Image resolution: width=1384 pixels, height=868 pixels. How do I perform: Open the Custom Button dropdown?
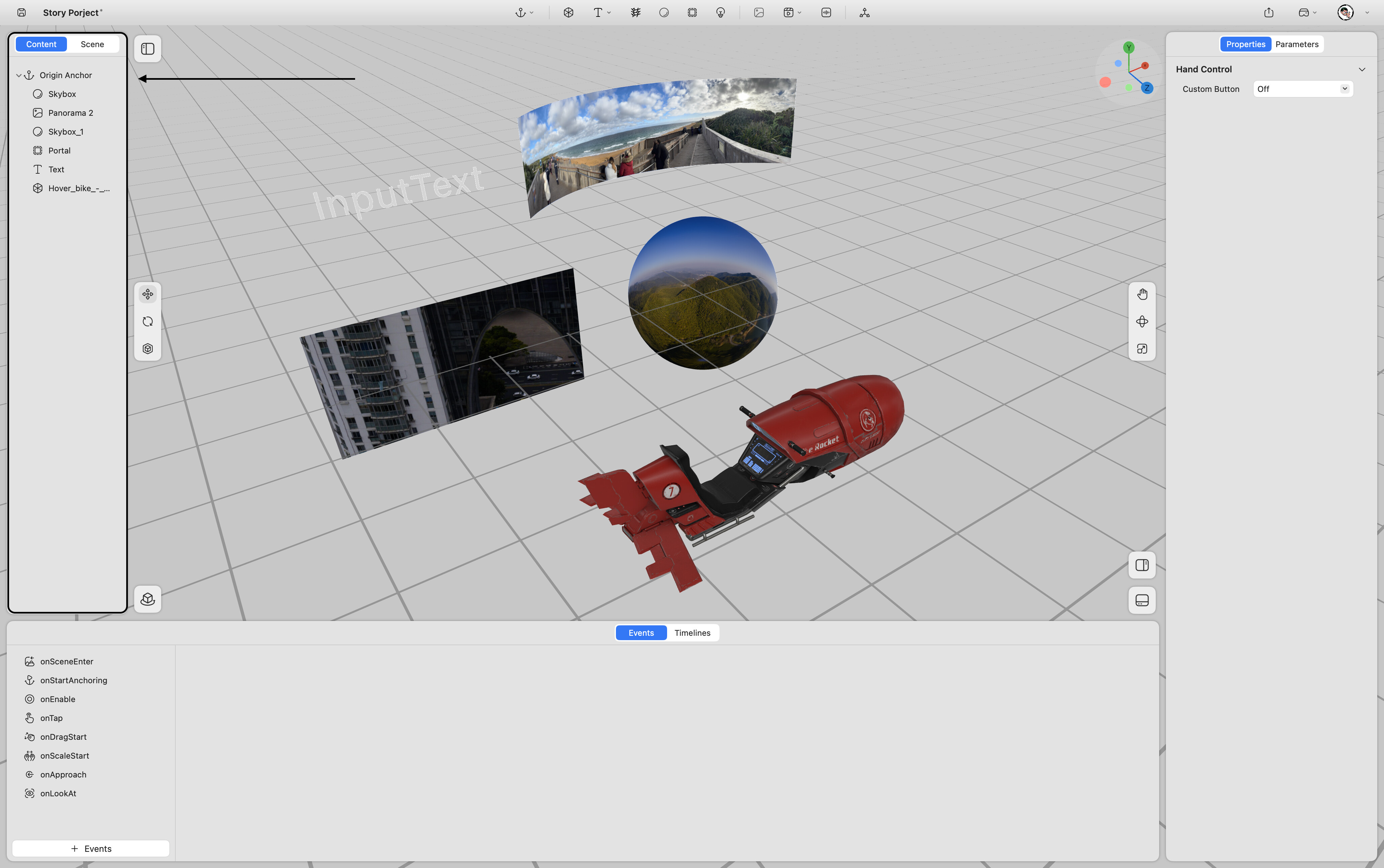[1303, 89]
